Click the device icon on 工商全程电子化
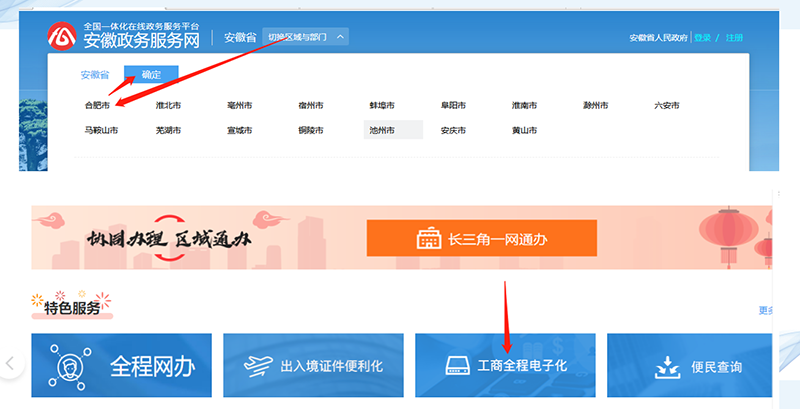 [x=458, y=366]
